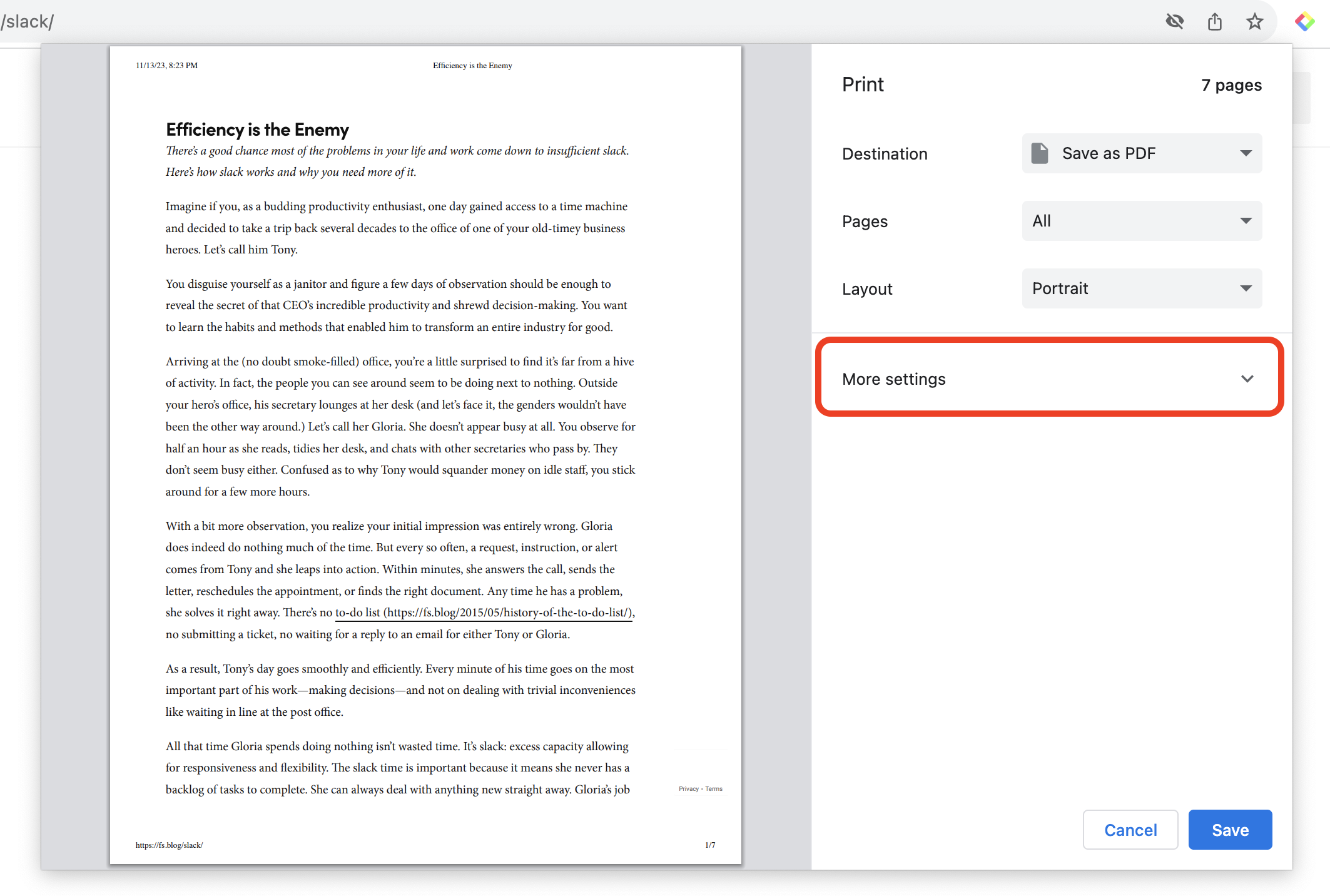Viewport: 1330px width, 896px height.
Task: Click the share page icon
Action: coord(1214,22)
